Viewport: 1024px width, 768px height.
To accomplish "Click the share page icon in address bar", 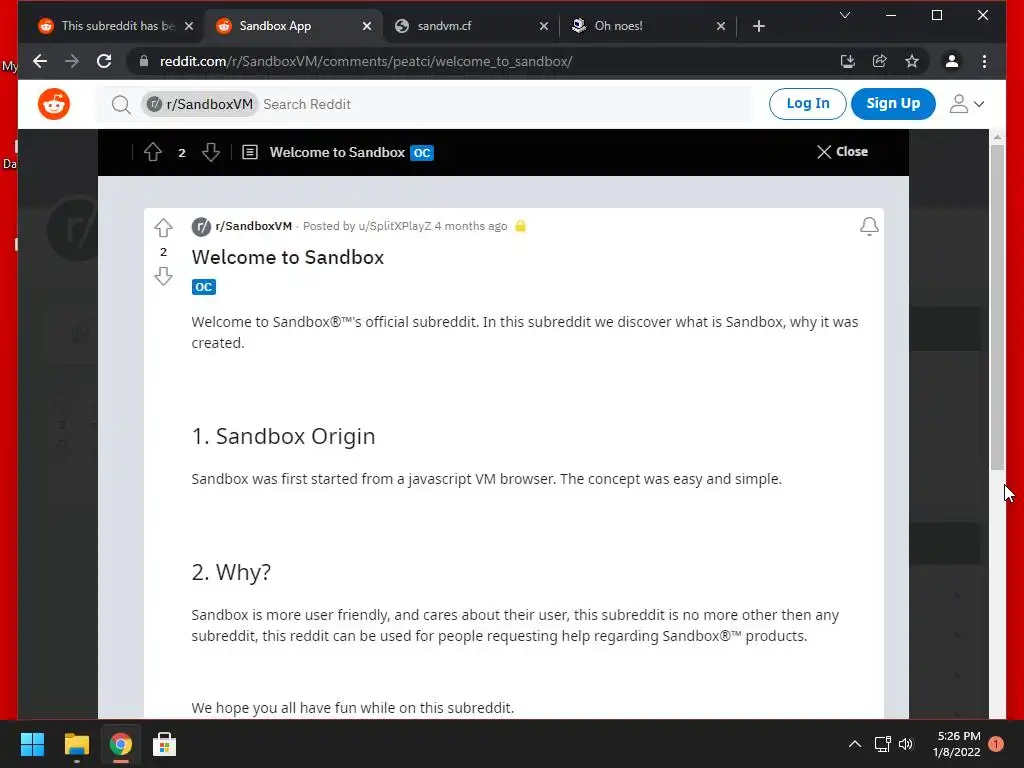I will [x=880, y=61].
